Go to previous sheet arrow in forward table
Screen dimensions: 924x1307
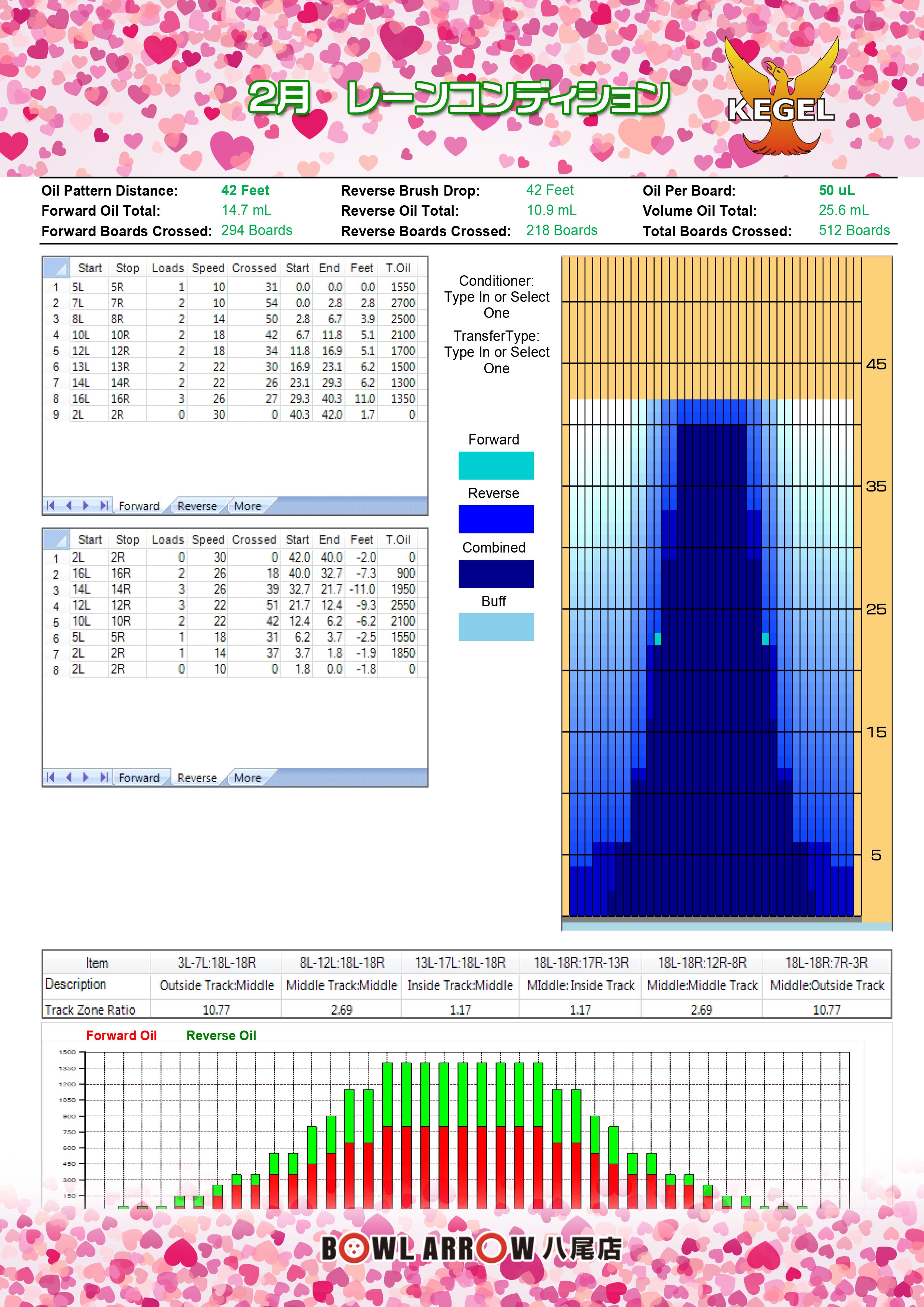68,506
